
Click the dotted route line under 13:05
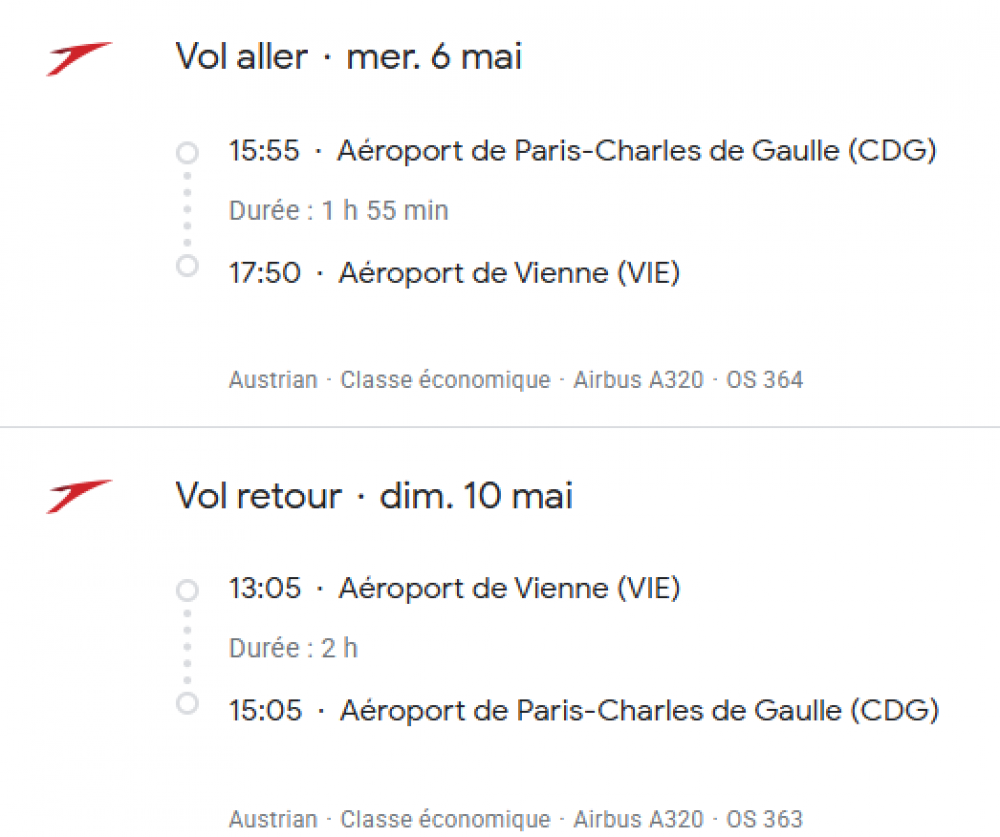[187, 648]
